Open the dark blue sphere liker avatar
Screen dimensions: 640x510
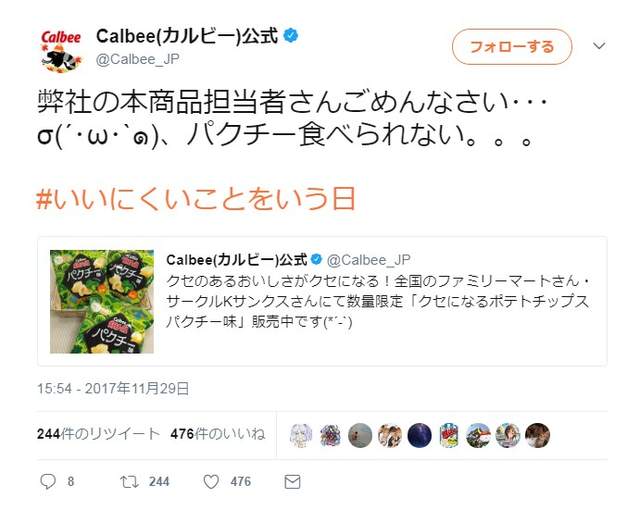coord(419,435)
